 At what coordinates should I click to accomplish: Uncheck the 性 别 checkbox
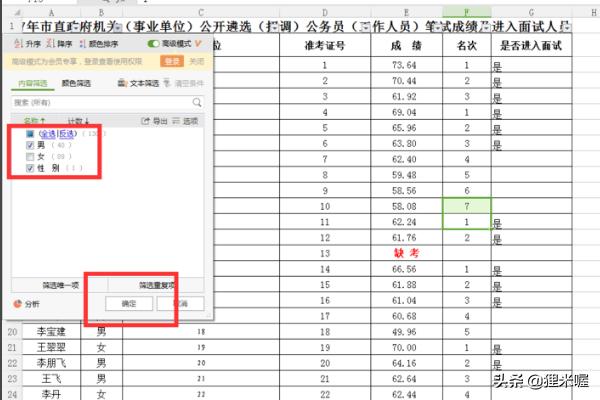click(x=30, y=168)
